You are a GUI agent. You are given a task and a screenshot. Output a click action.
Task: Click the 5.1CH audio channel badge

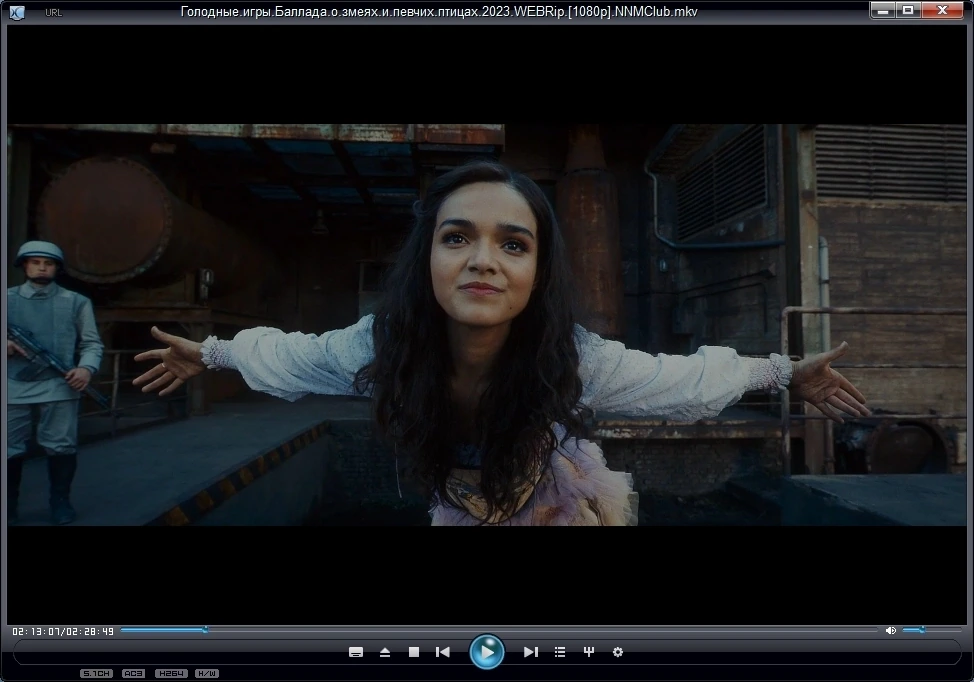[96, 673]
